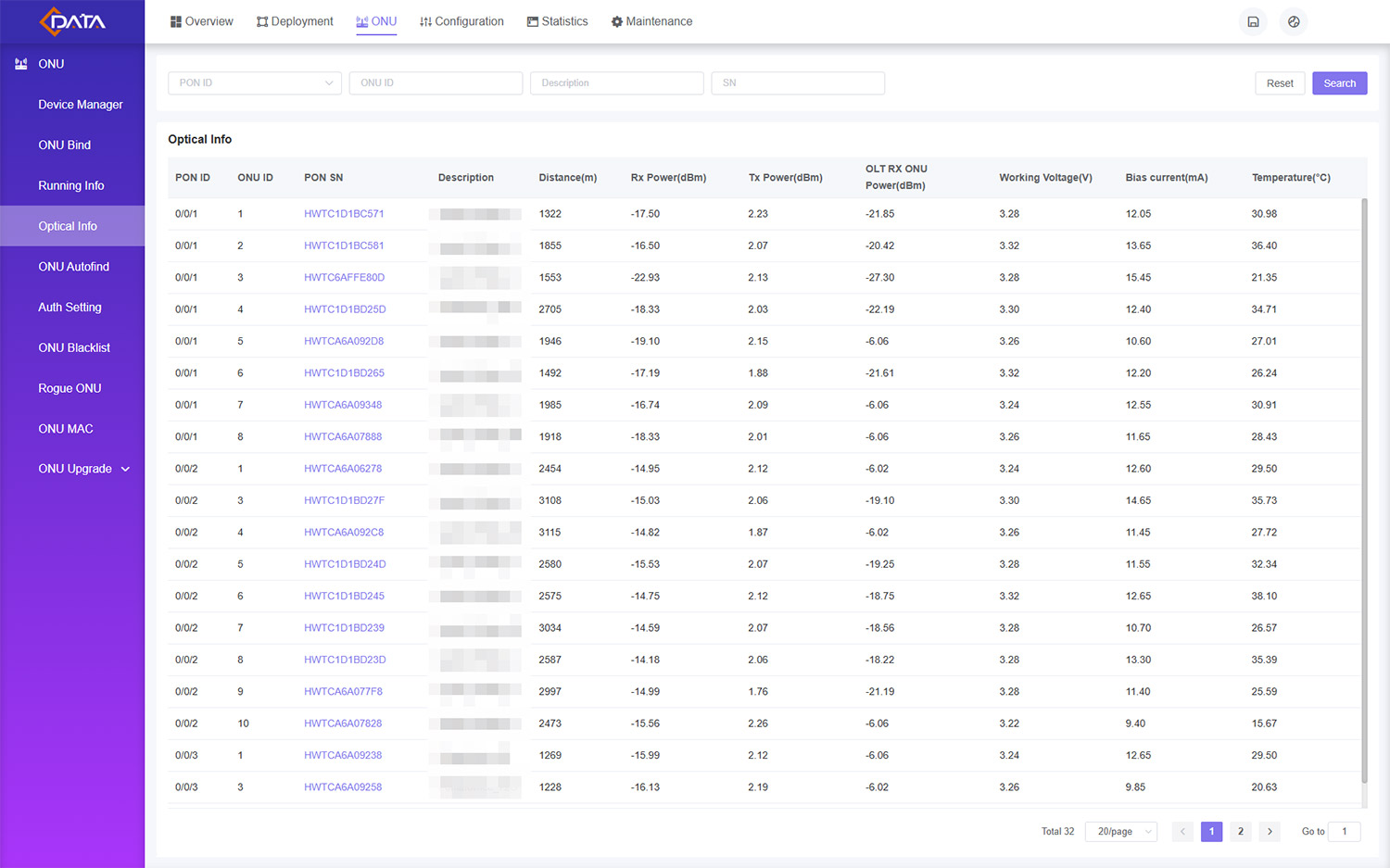Click the Maintenance gear icon
This screenshot has width=1390, height=868.
616,21
